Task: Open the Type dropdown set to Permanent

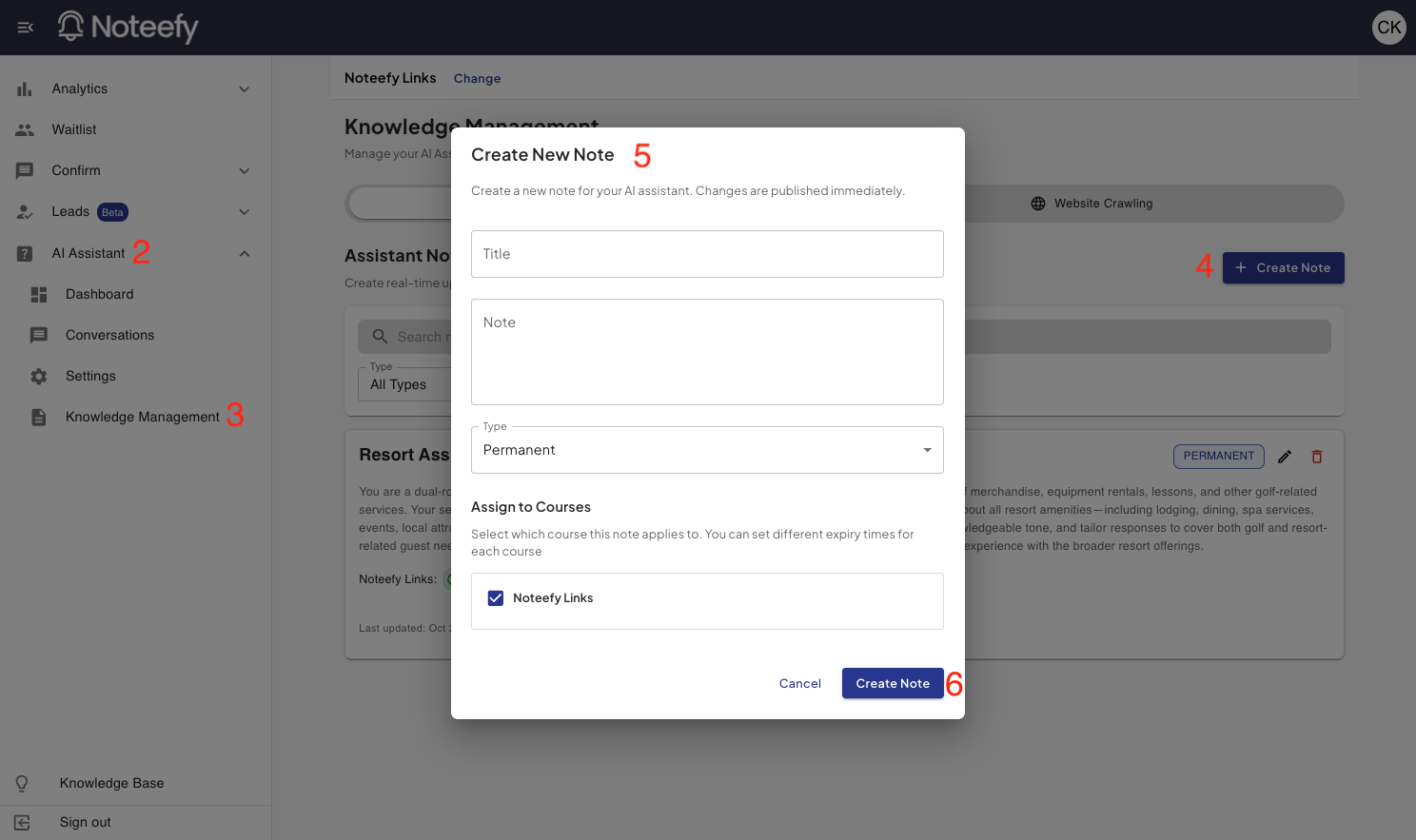Action: point(706,450)
